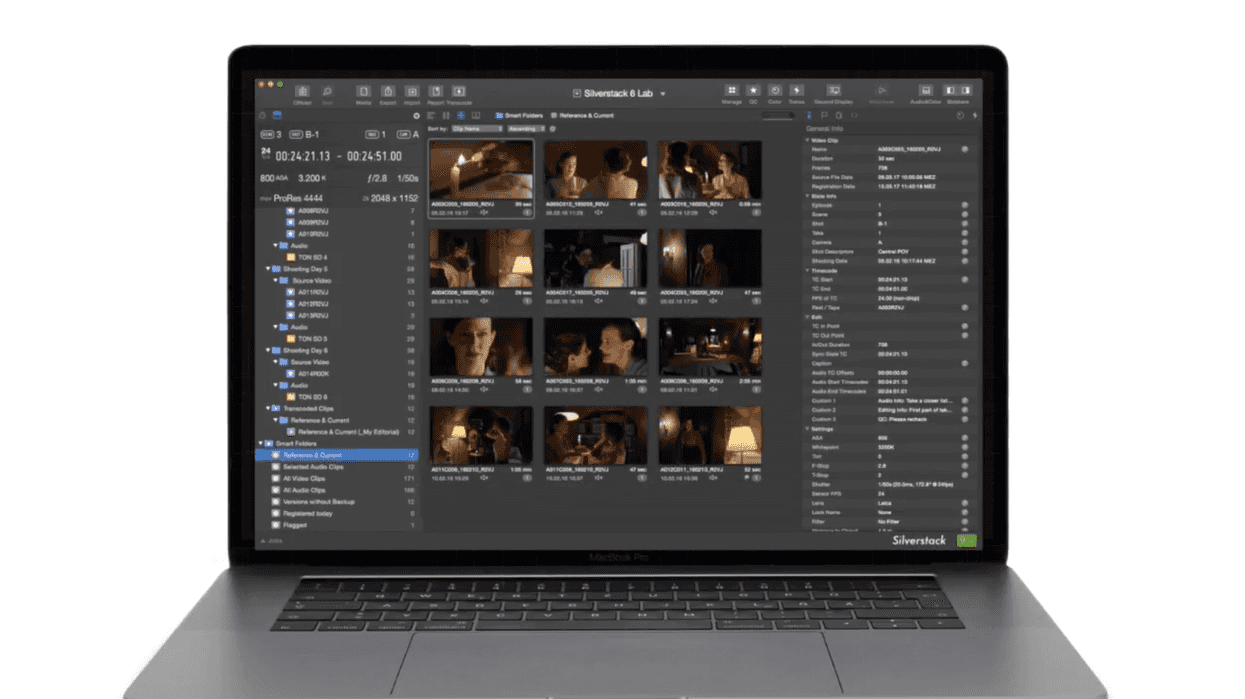Switch to Manage view icon
The height and width of the screenshot is (699, 1245).
(732, 91)
